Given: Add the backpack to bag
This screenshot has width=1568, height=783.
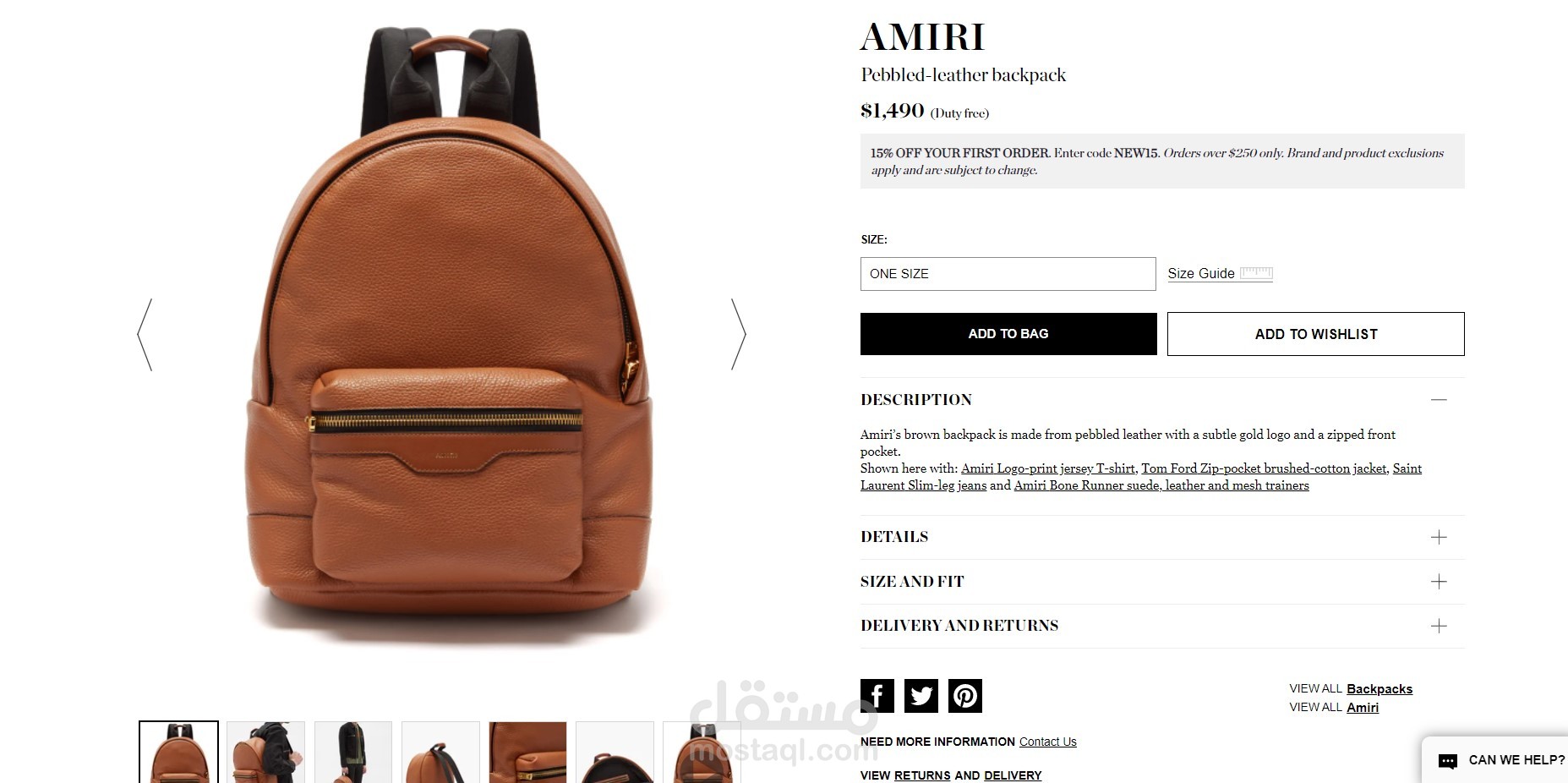Looking at the screenshot, I should click(1008, 334).
